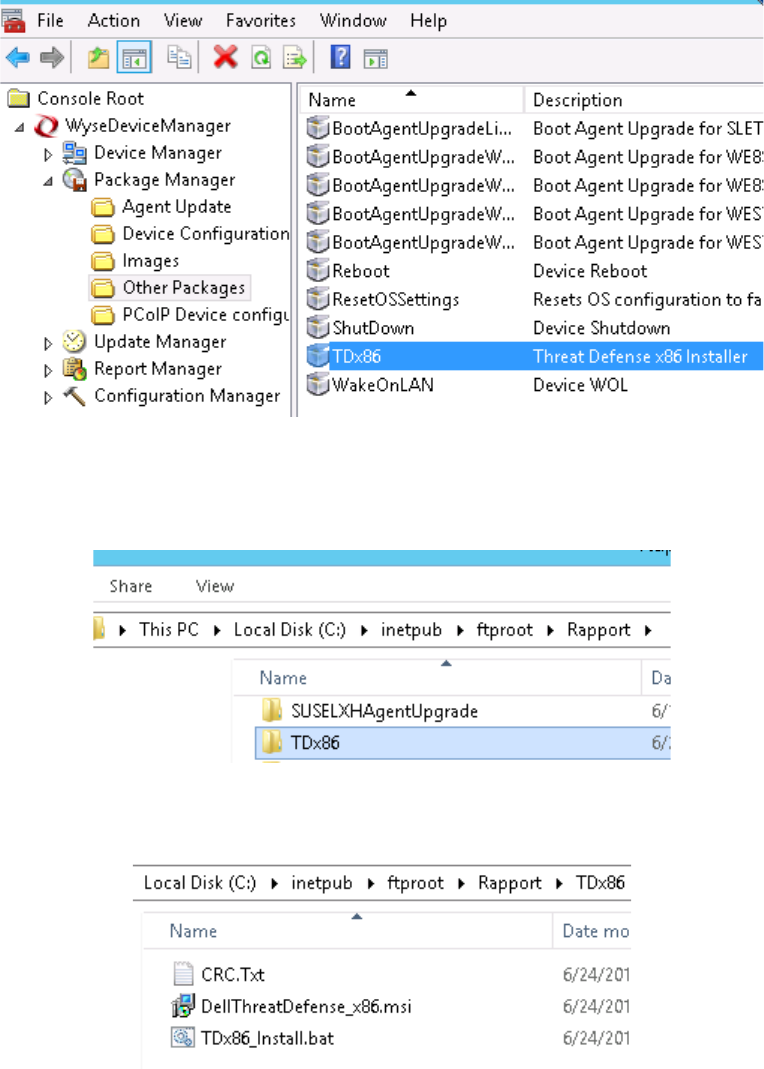Select the Device Configuration folder
This screenshot has height=1069, width=764.
[x=190, y=234]
